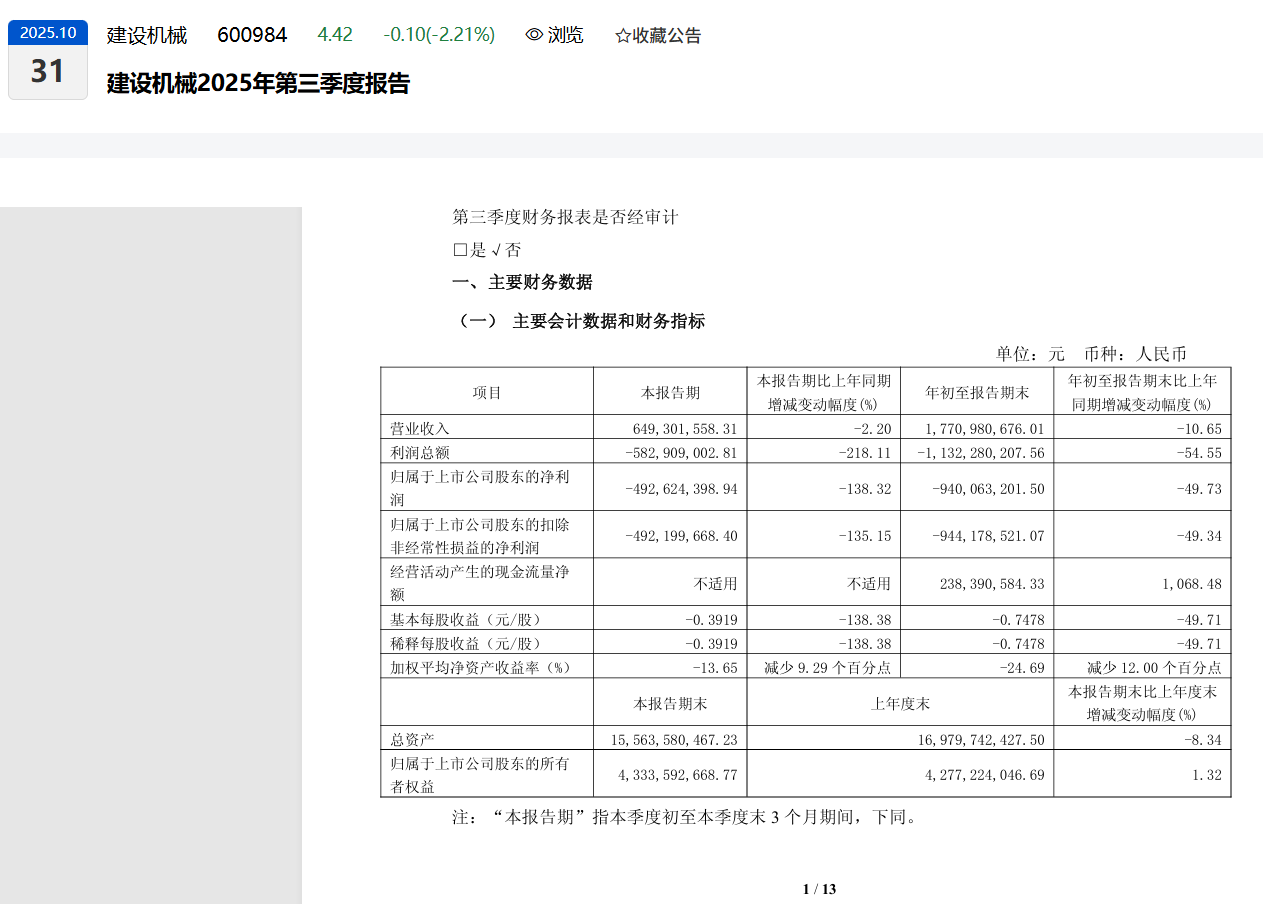Click the heading （一）主要会计数据和财务指标
This screenshot has height=904, width=1263.
[x=579, y=321]
